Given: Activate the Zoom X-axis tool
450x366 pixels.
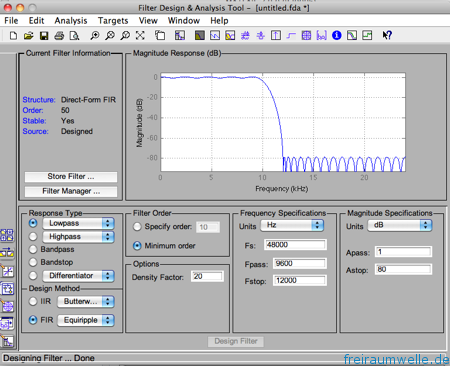Looking at the screenshot, I should point(110,35).
